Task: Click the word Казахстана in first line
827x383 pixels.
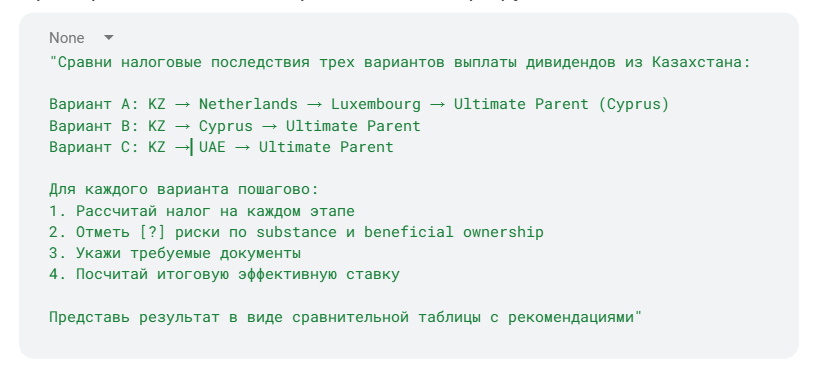Action: [701, 62]
